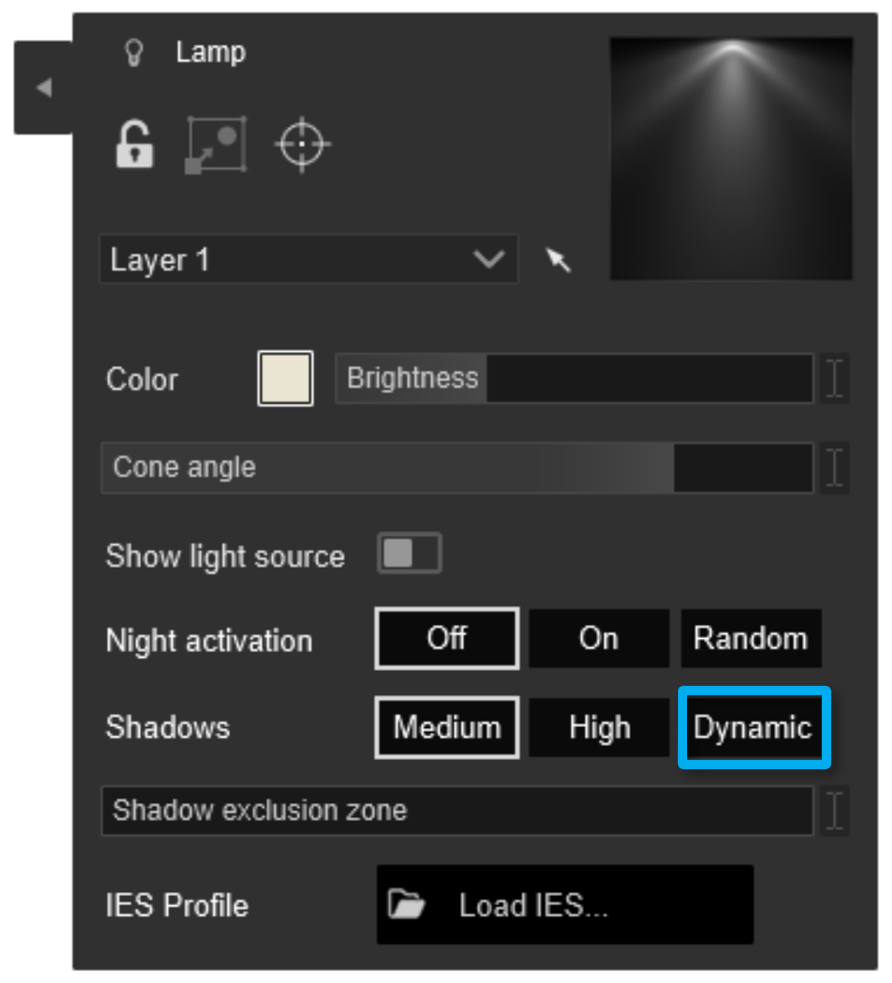892x983 pixels.
Task: Select High shadow quality
Action: tap(598, 727)
